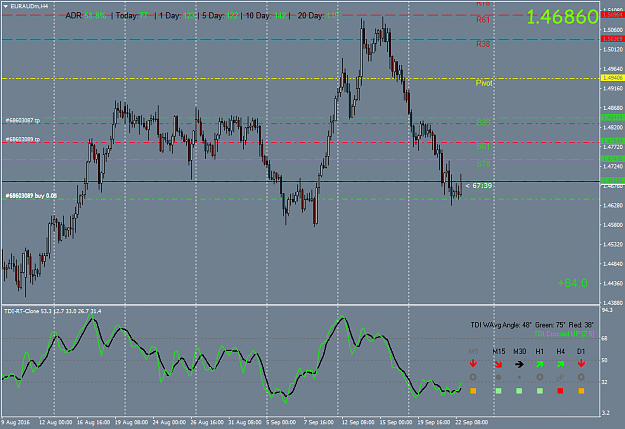Click the orange square in D1 column
Image resolution: width=625 pixels, height=429 pixels.
(581, 391)
